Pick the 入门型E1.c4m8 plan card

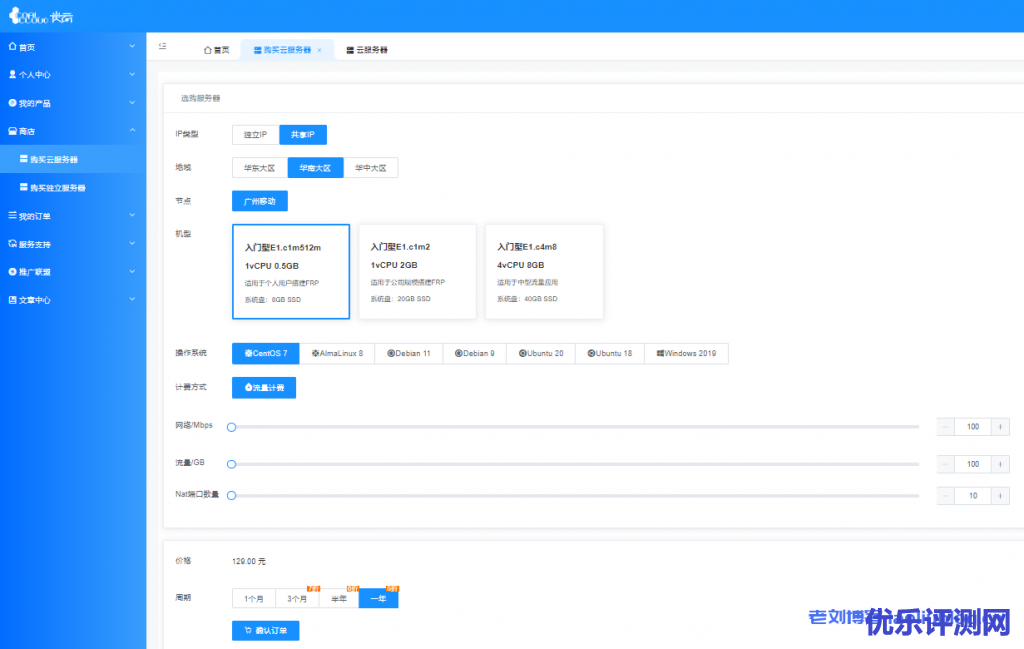pos(544,271)
